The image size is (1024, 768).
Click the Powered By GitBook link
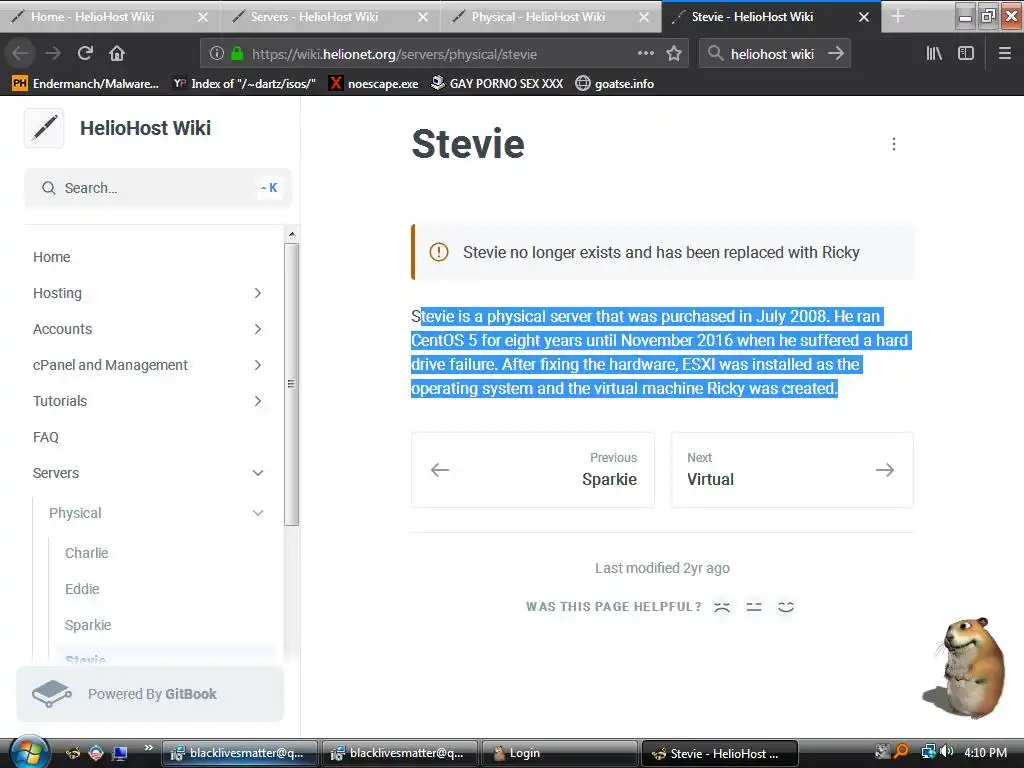tap(150, 694)
